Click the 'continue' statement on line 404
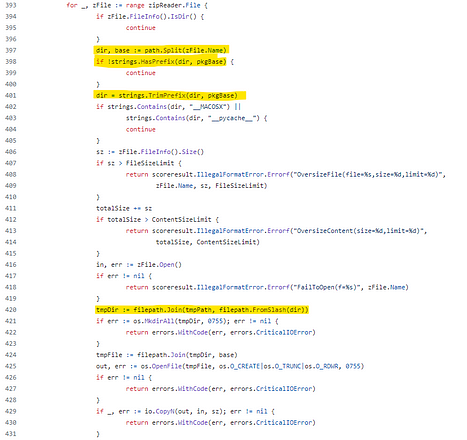Image resolution: width=467 pixels, height=440 pixels. click(x=141, y=129)
